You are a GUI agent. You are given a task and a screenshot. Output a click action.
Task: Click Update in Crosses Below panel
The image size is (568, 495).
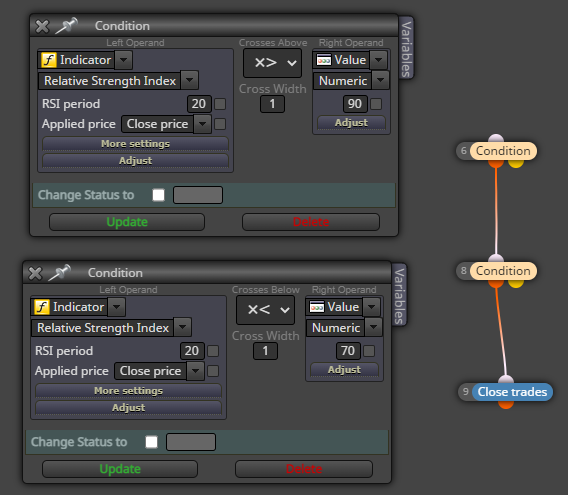120,469
